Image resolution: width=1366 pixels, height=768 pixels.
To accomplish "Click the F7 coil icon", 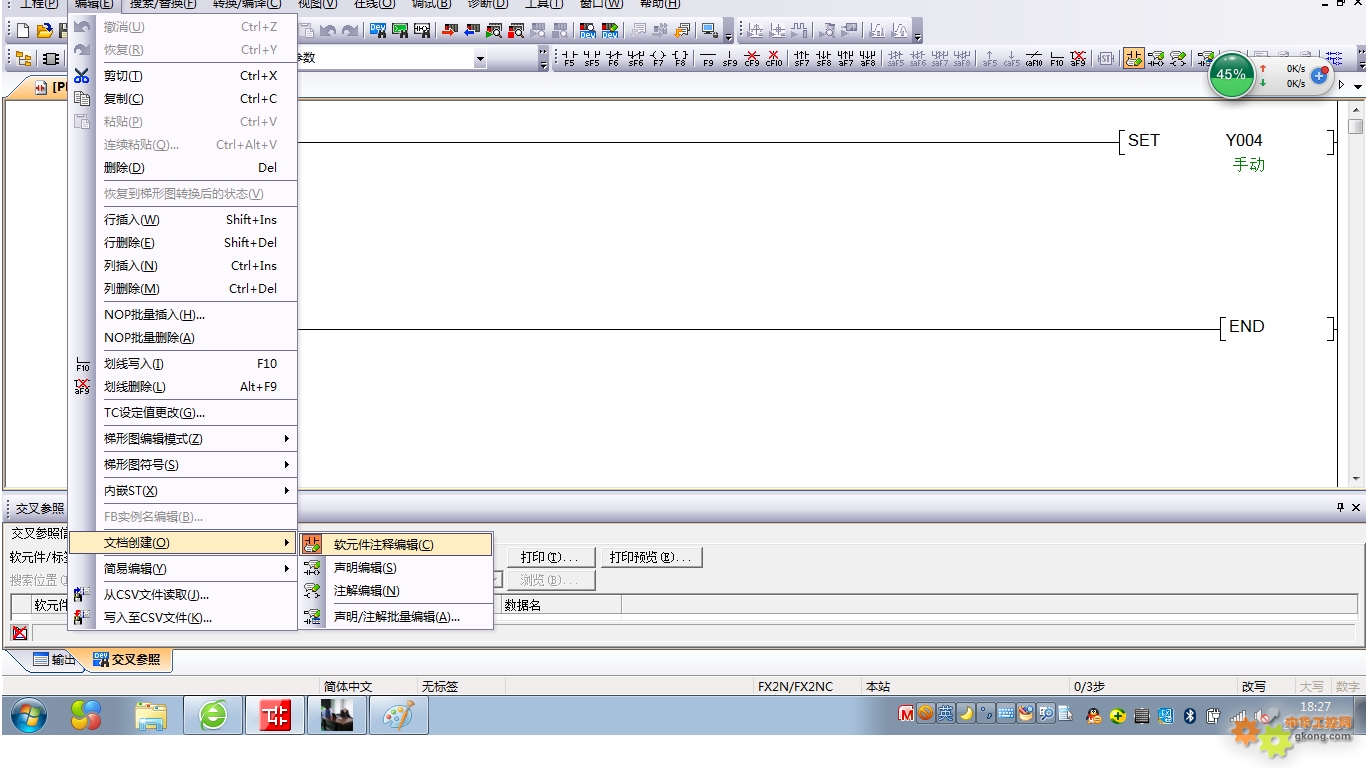I will (x=658, y=59).
